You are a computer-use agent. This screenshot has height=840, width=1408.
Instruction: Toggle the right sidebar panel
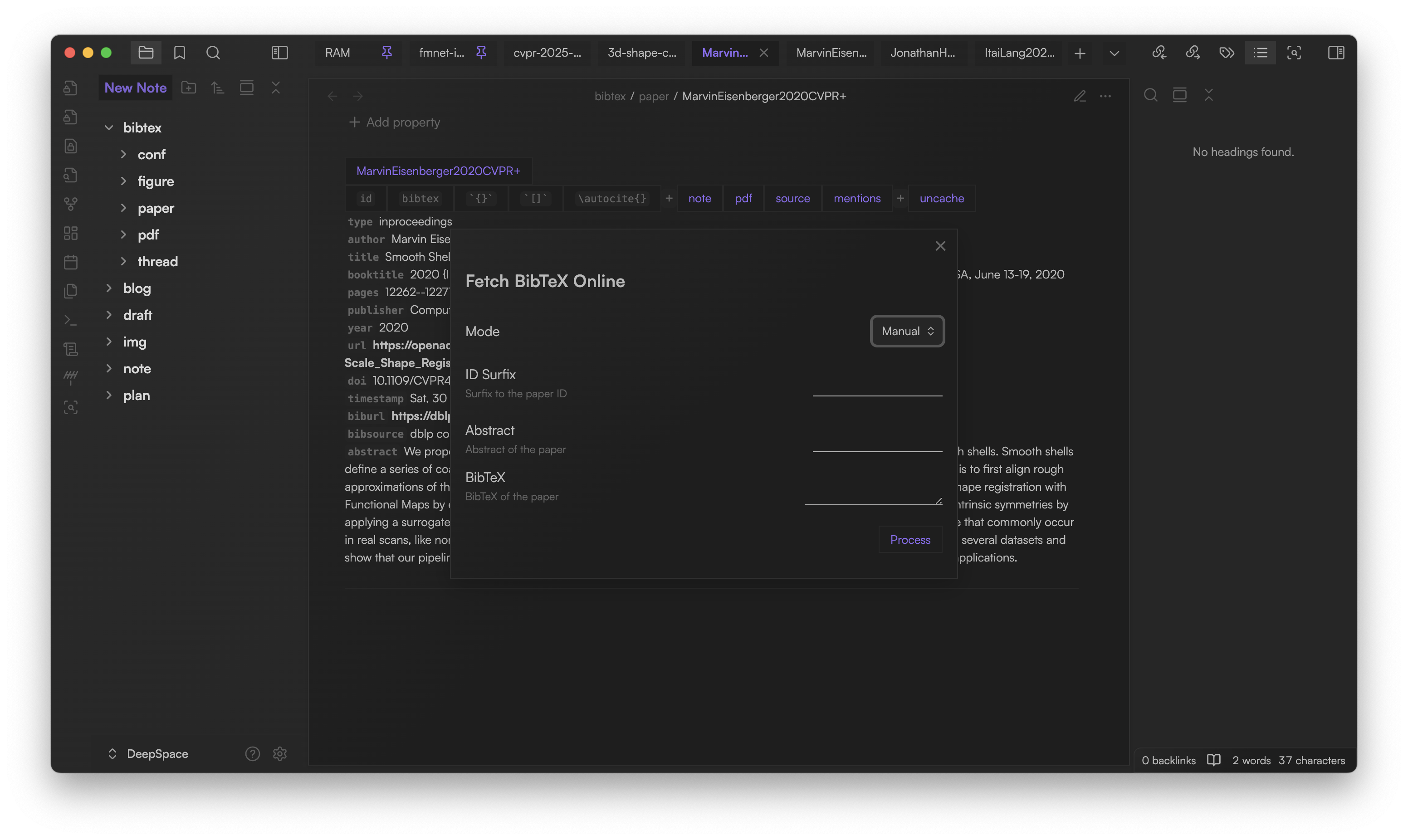(x=1335, y=53)
